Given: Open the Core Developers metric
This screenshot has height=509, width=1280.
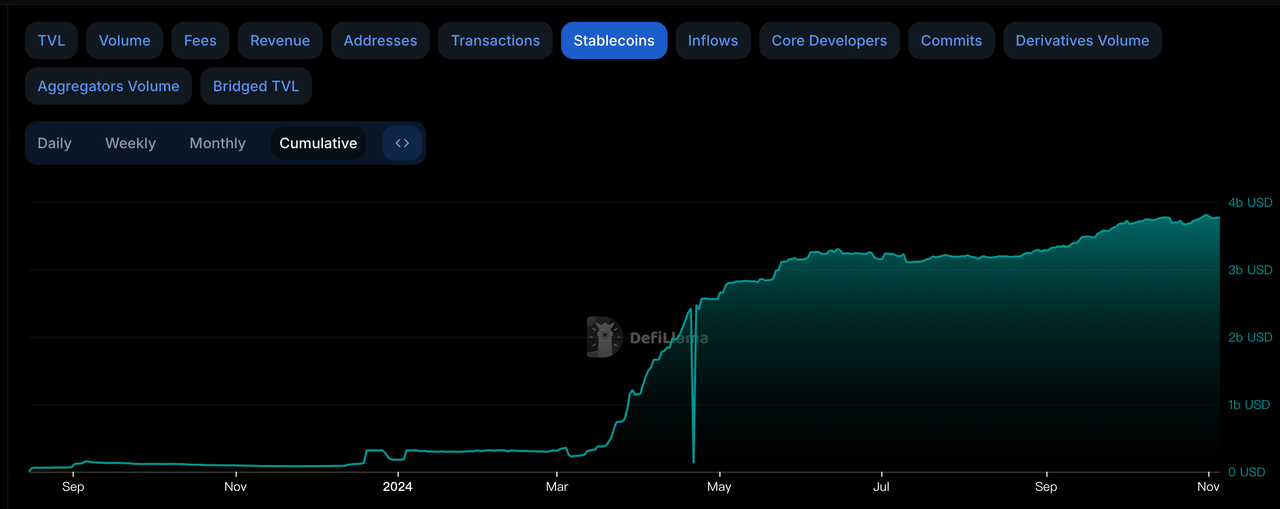Looking at the screenshot, I should pyautogui.click(x=829, y=41).
